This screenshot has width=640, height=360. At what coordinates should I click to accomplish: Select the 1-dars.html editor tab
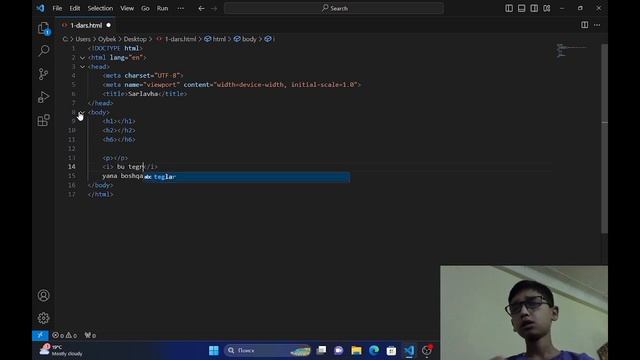[86, 25]
